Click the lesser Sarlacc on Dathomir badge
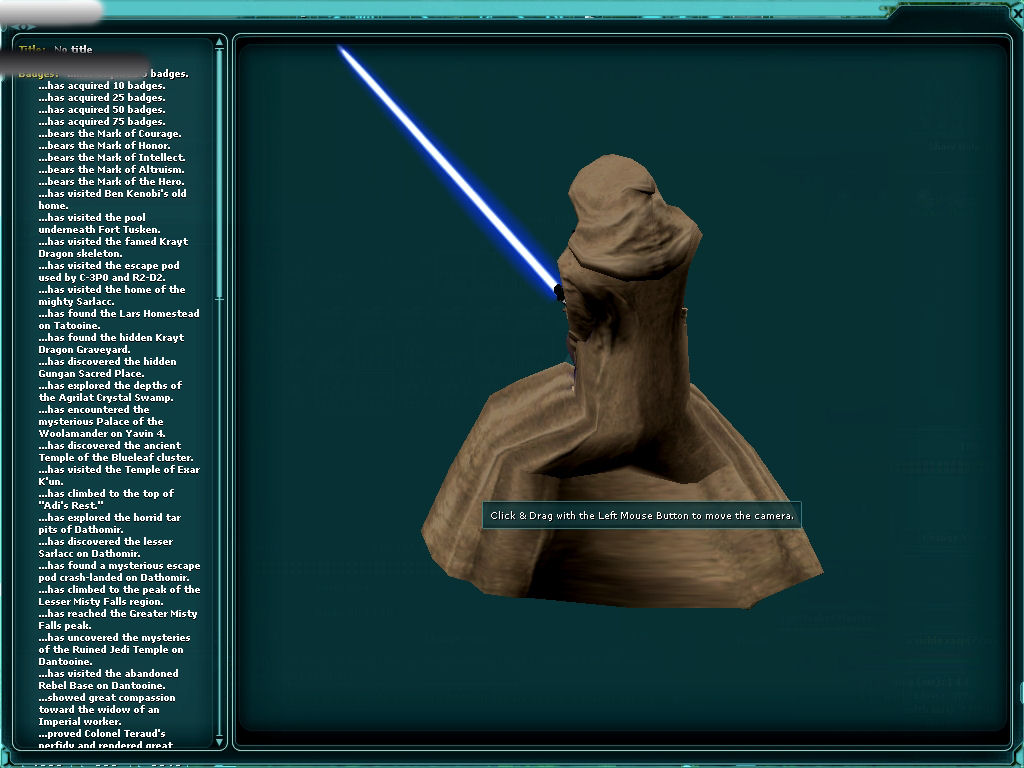 coord(106,547)
